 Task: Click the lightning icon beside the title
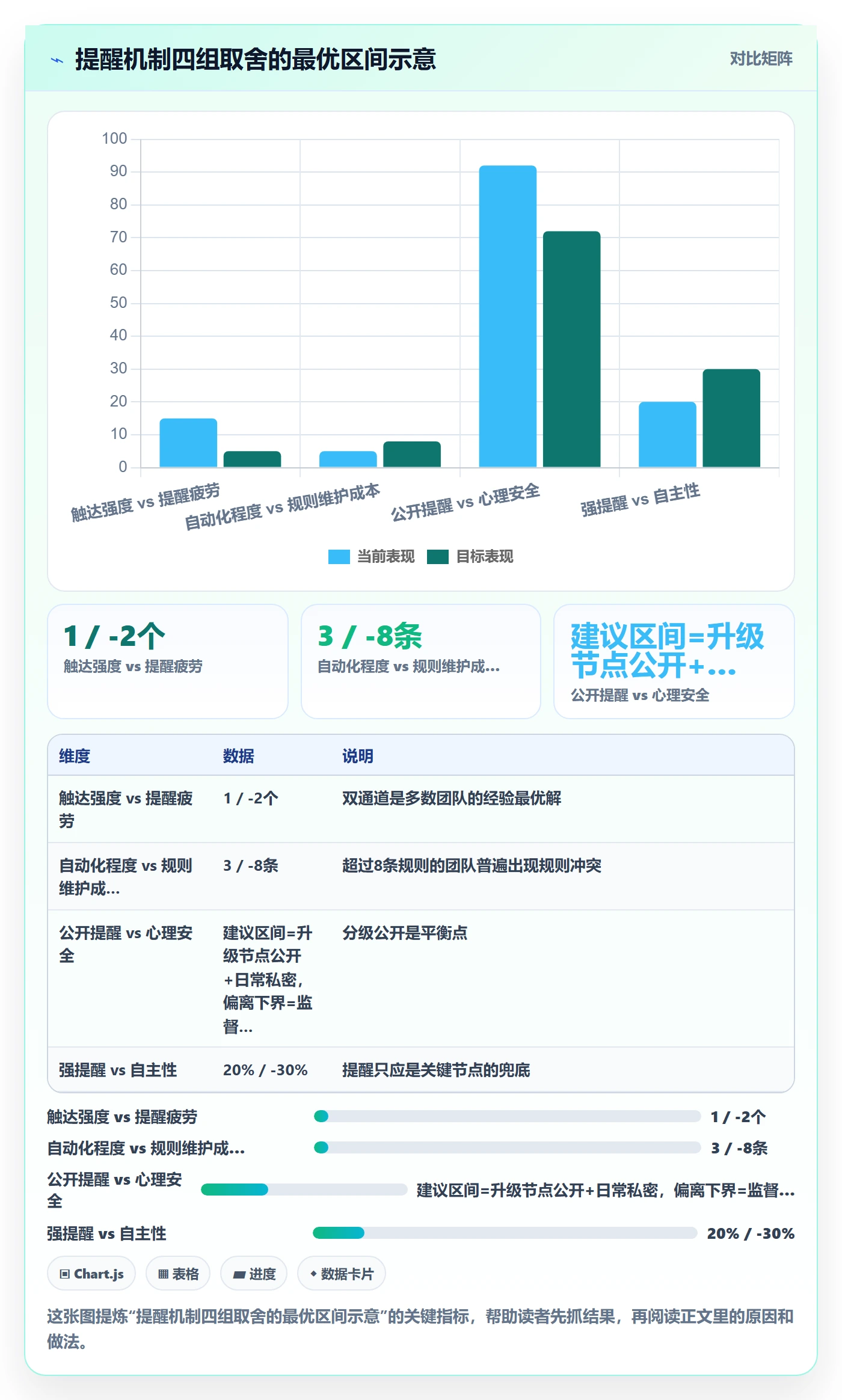[57, 60]
